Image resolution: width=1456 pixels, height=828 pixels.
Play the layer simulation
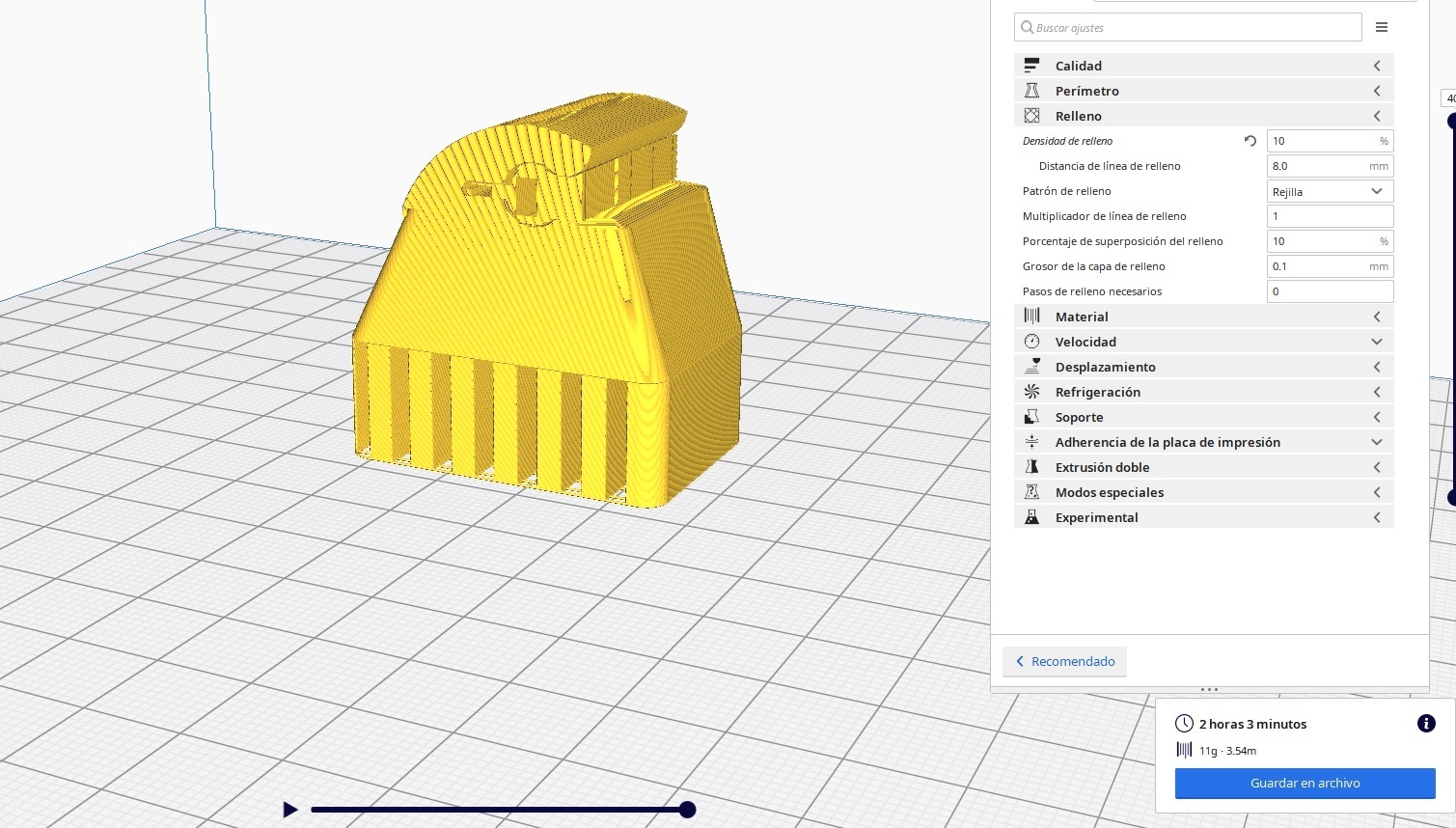[289, 810]
